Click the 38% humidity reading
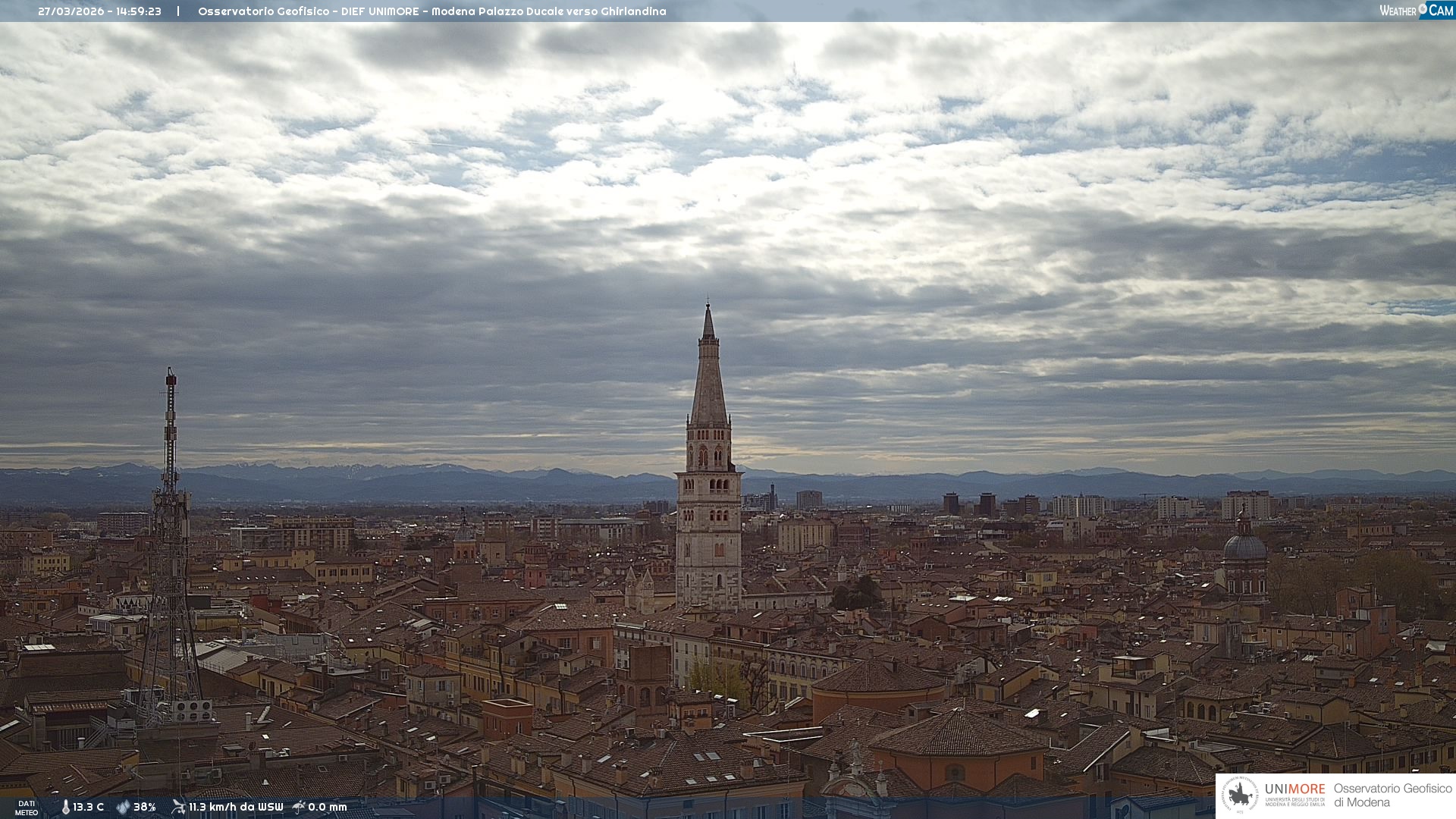The width and height of the screenshot is (1456, 819). click(x=145, y=807)
